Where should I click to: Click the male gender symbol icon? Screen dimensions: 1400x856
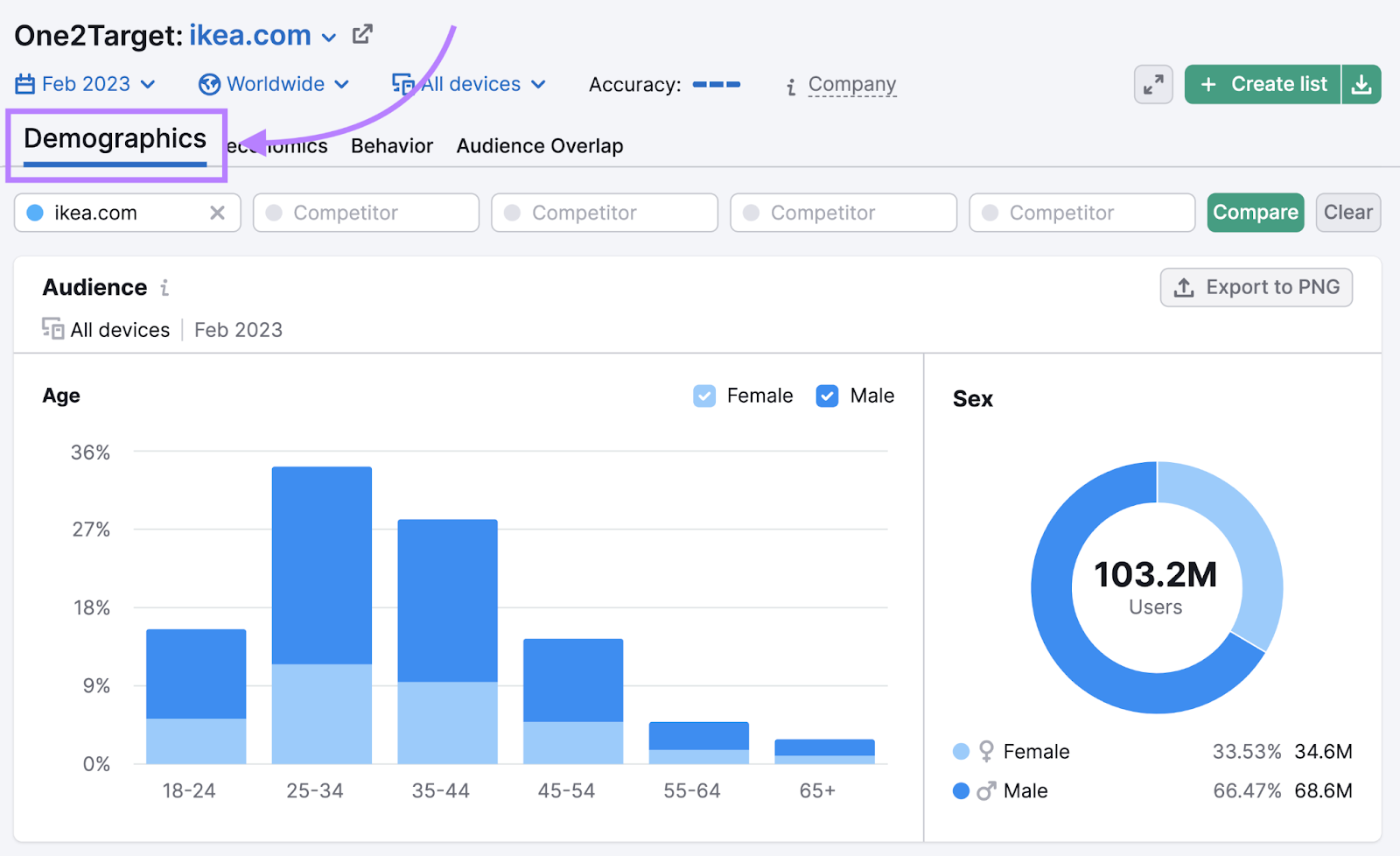coord(986,791)
